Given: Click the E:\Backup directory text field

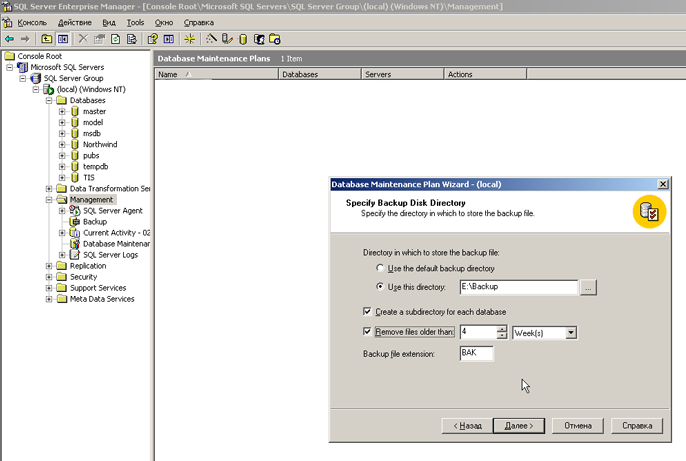Looking at the screenshot, I should (x=517, y=287).
